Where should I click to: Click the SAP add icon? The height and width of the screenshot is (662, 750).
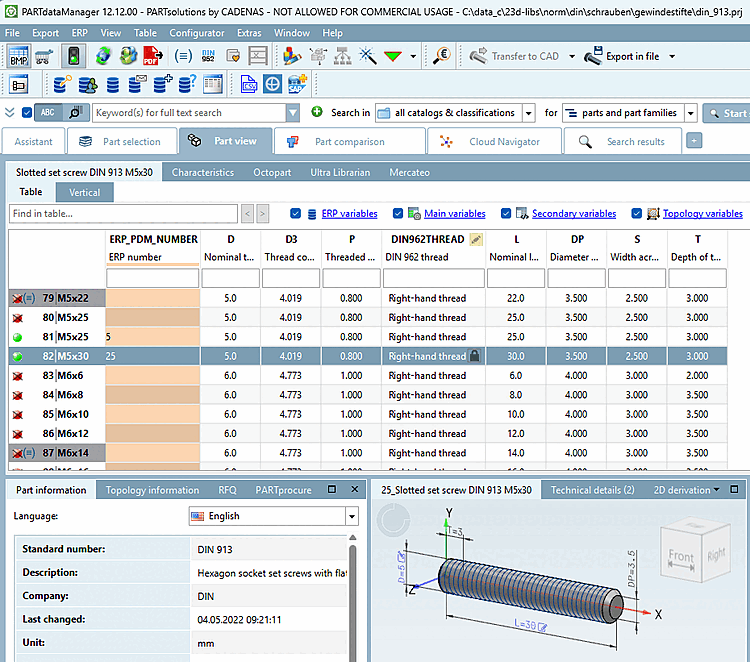tap(297, 85)
